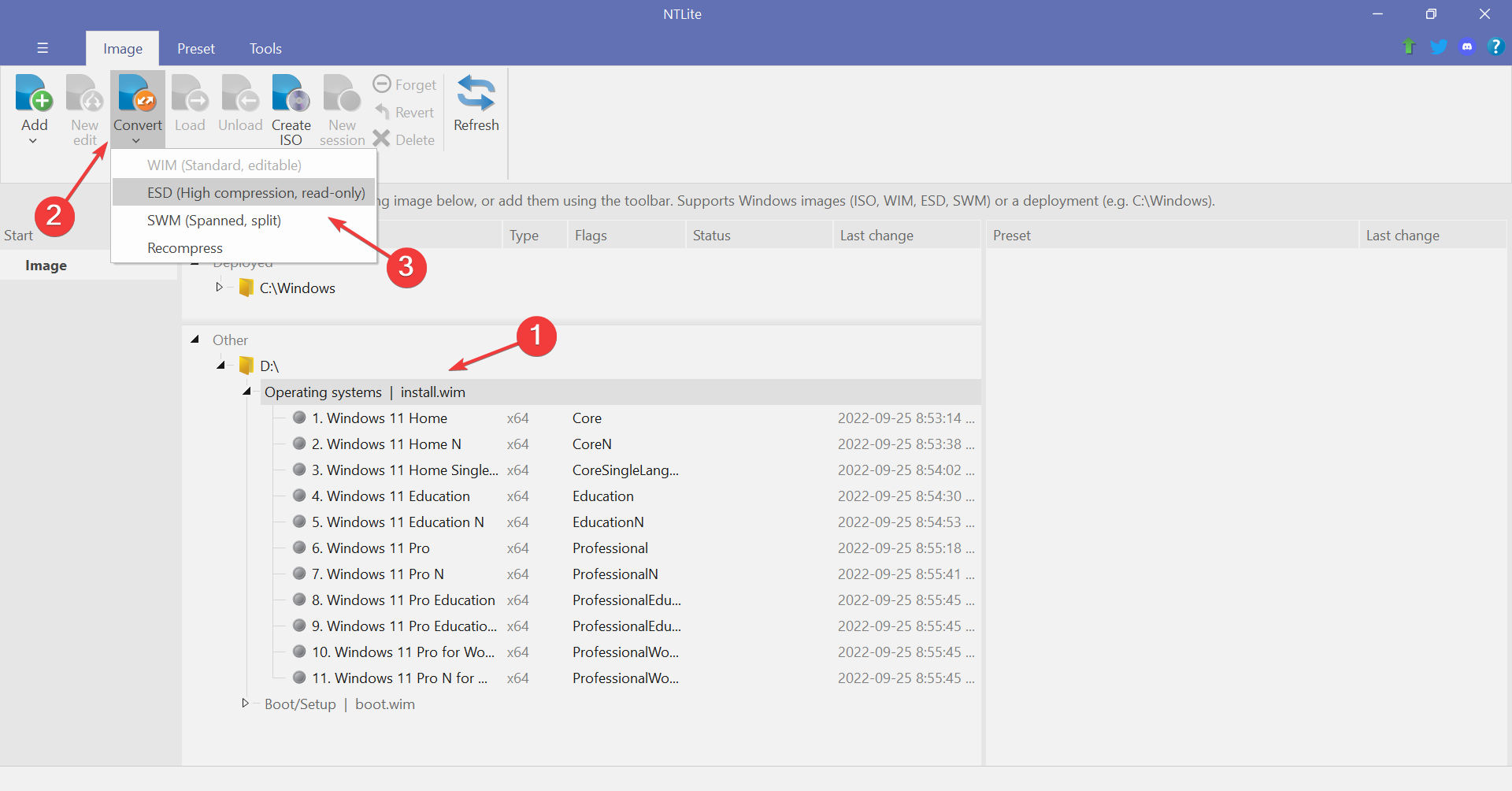The width and height of the screenshot is (1512, 791).
Task: Click the New edit toolbar icon
Action: 84,94
